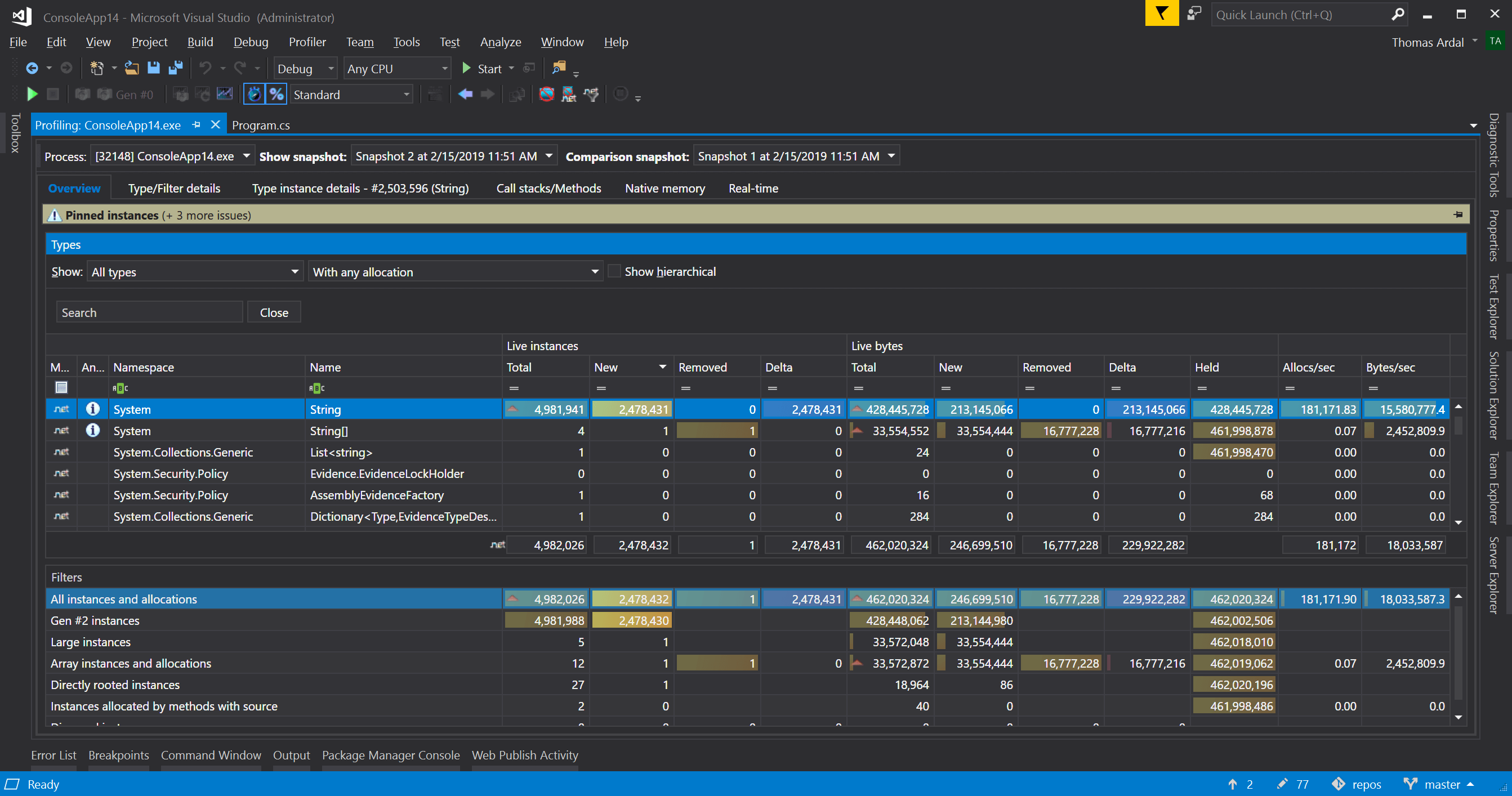Toggle the checkbox under the M column header
The image size is (1512, 796).
(61, 387)
